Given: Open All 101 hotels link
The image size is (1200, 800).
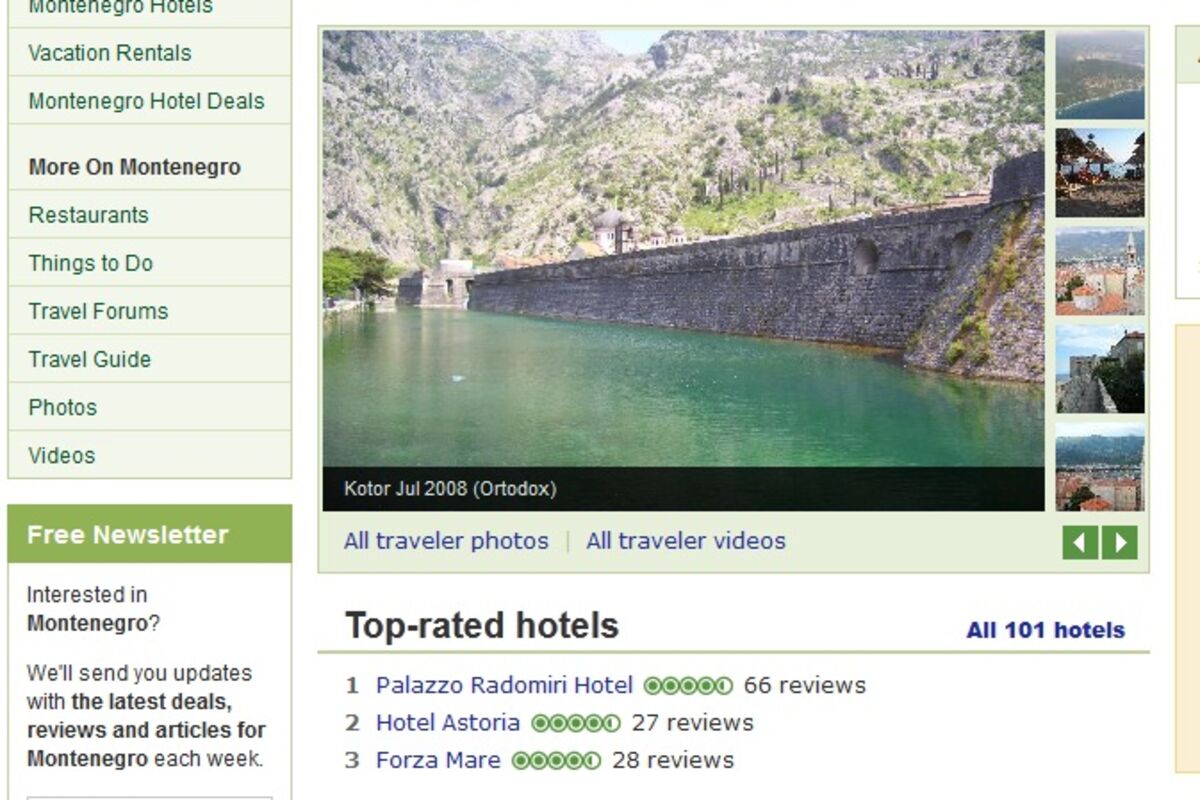Looking at the screenshot, I should coord(1045,630).
